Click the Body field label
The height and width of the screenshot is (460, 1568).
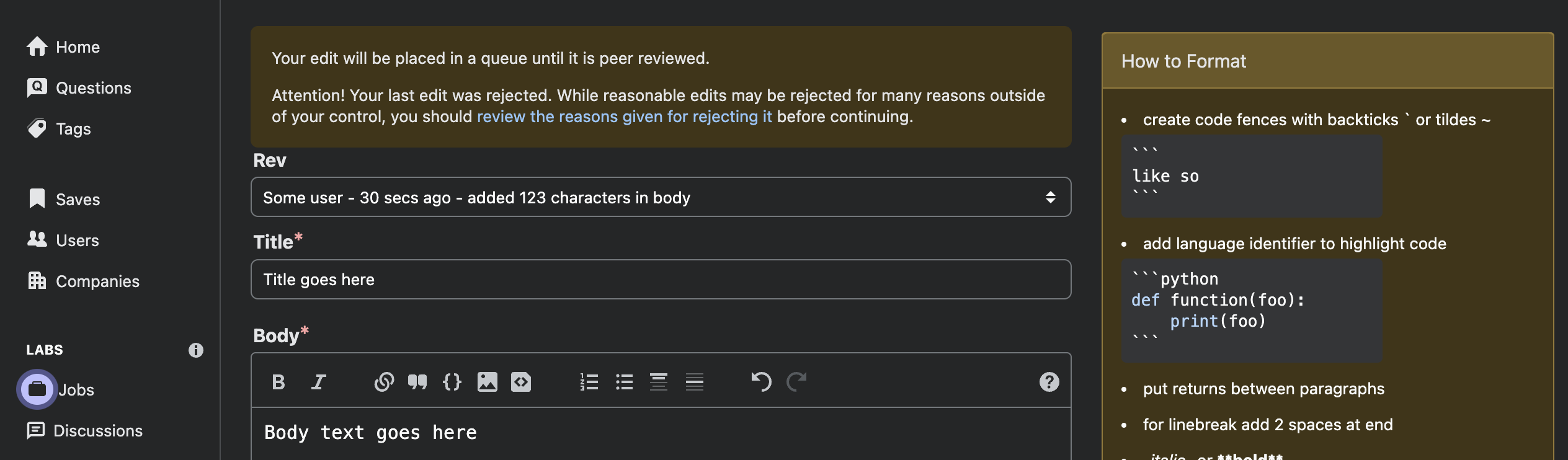click(x=276, y=335)
